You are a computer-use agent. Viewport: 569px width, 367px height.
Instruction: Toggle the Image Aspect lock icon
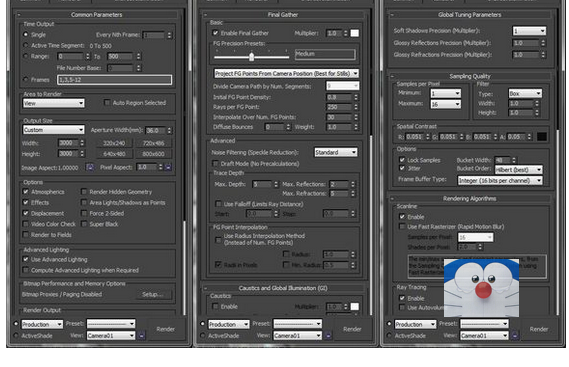(x=90, y=167)
